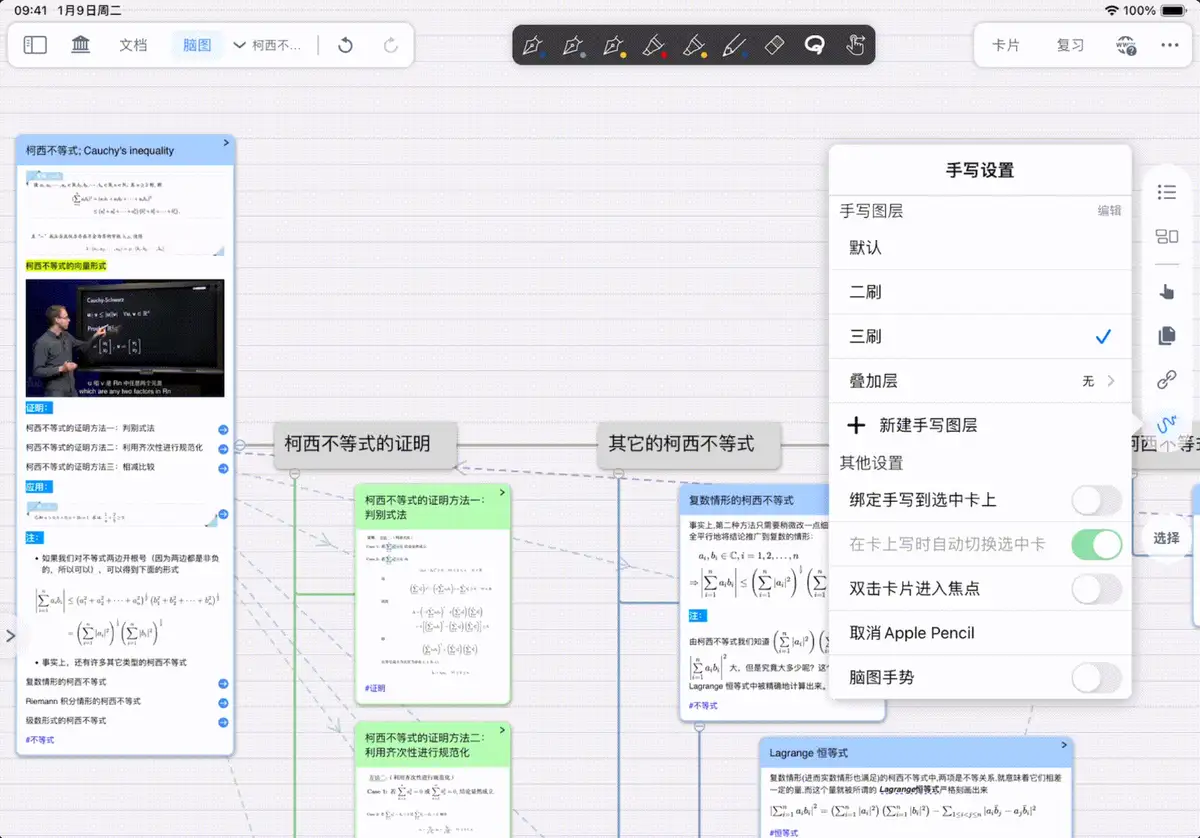Image resolution: width=1200 pixels, height=838 pixels.
Task: Select the pen tool with gray dot
Action: click(x=574, y=45)
